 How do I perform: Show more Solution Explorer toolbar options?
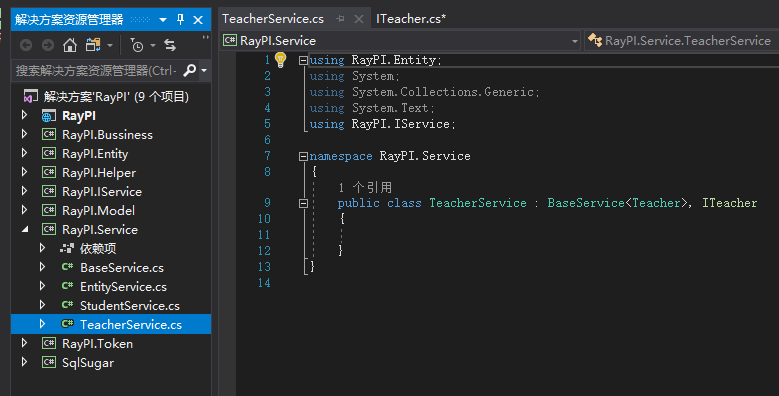point(205,38)
